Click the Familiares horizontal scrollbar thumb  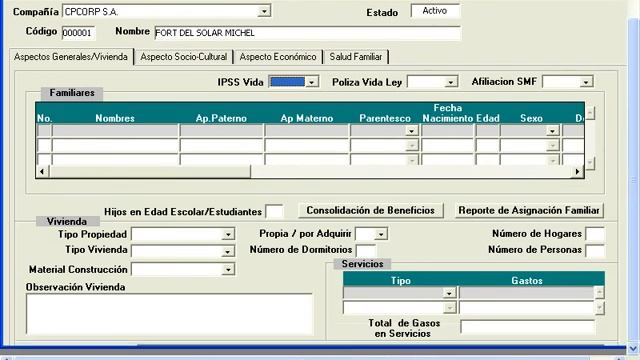(x=149, y=171)
